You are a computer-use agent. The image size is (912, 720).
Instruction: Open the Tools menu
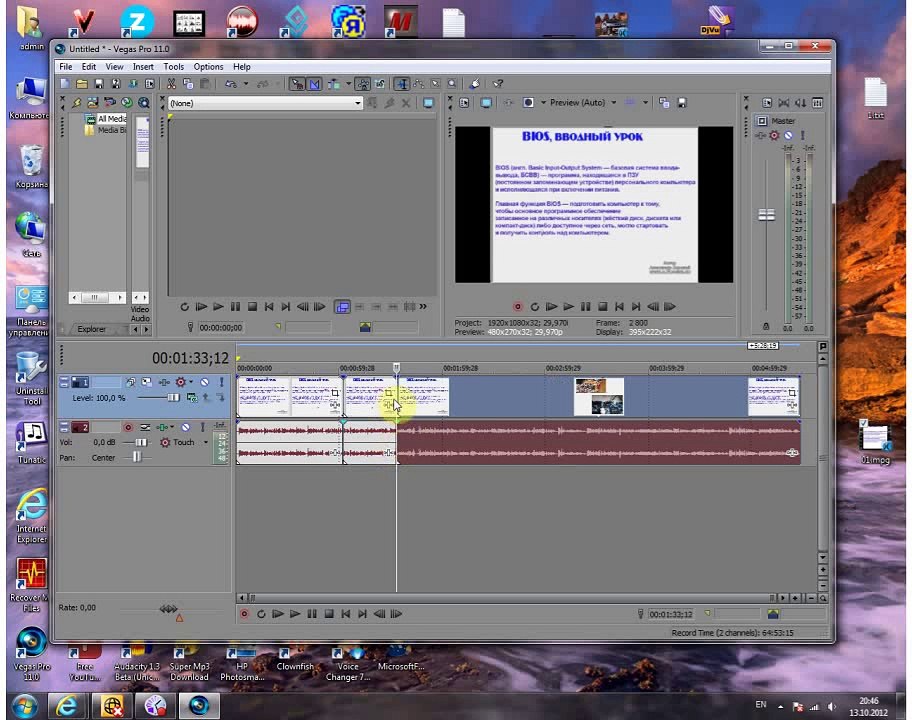173,67
